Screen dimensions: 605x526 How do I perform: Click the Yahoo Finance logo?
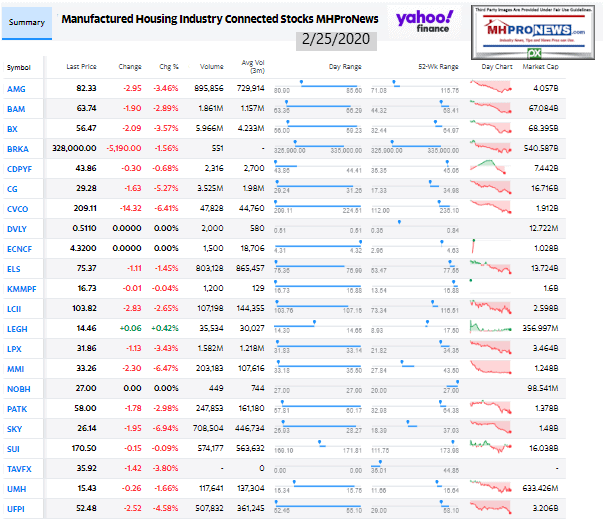tap(424, 24)
